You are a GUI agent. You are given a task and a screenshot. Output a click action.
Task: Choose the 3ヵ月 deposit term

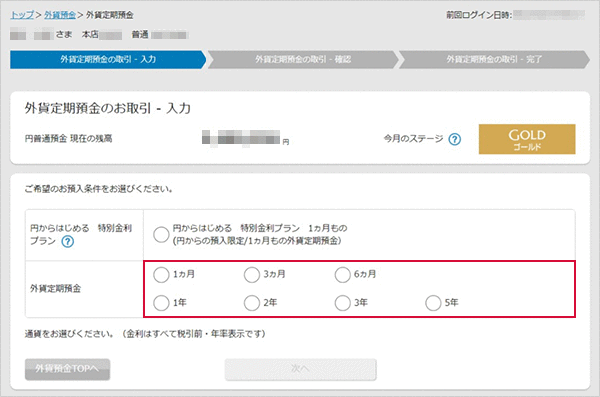coord(252,274)
